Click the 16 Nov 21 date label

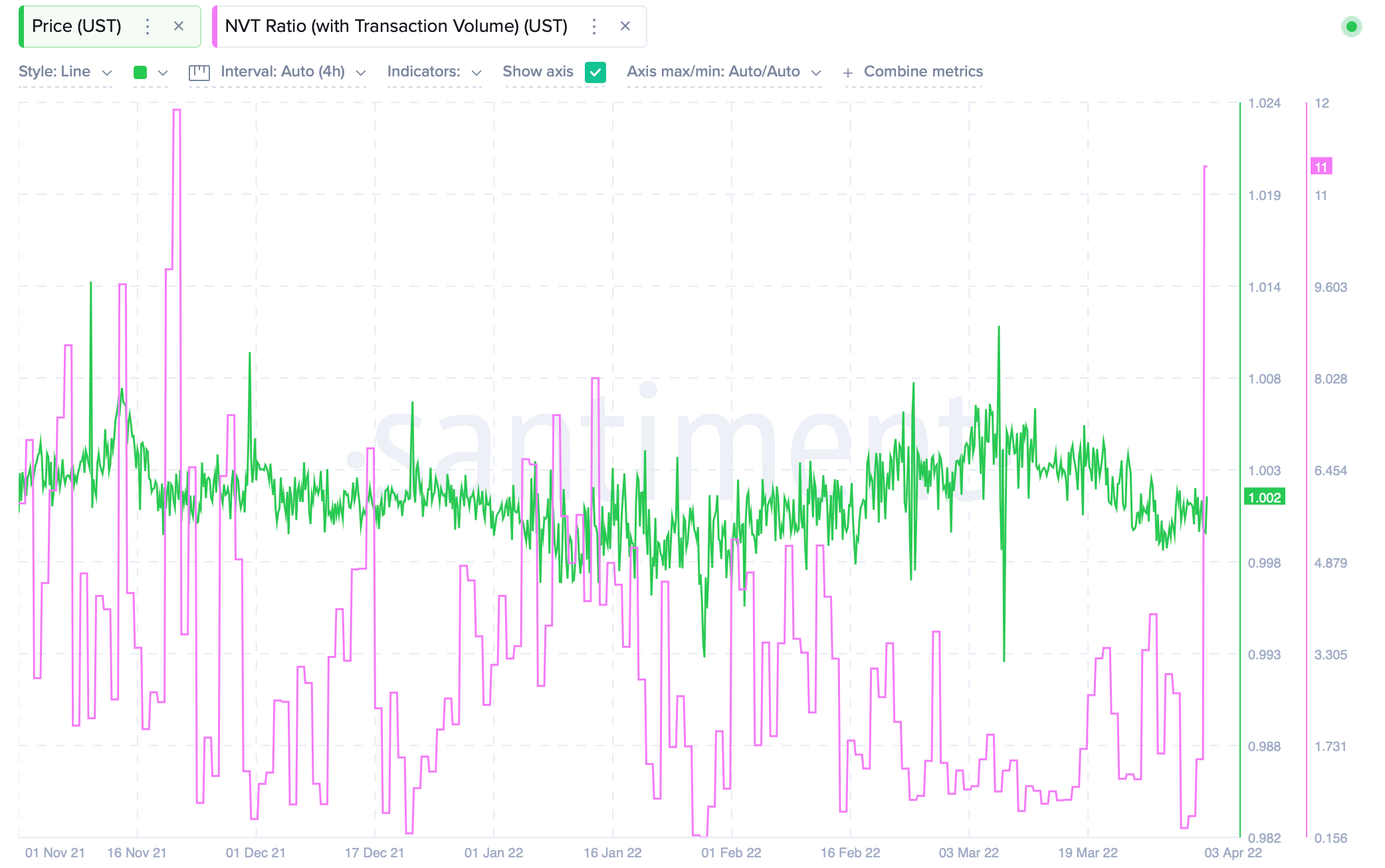point(137,853)
